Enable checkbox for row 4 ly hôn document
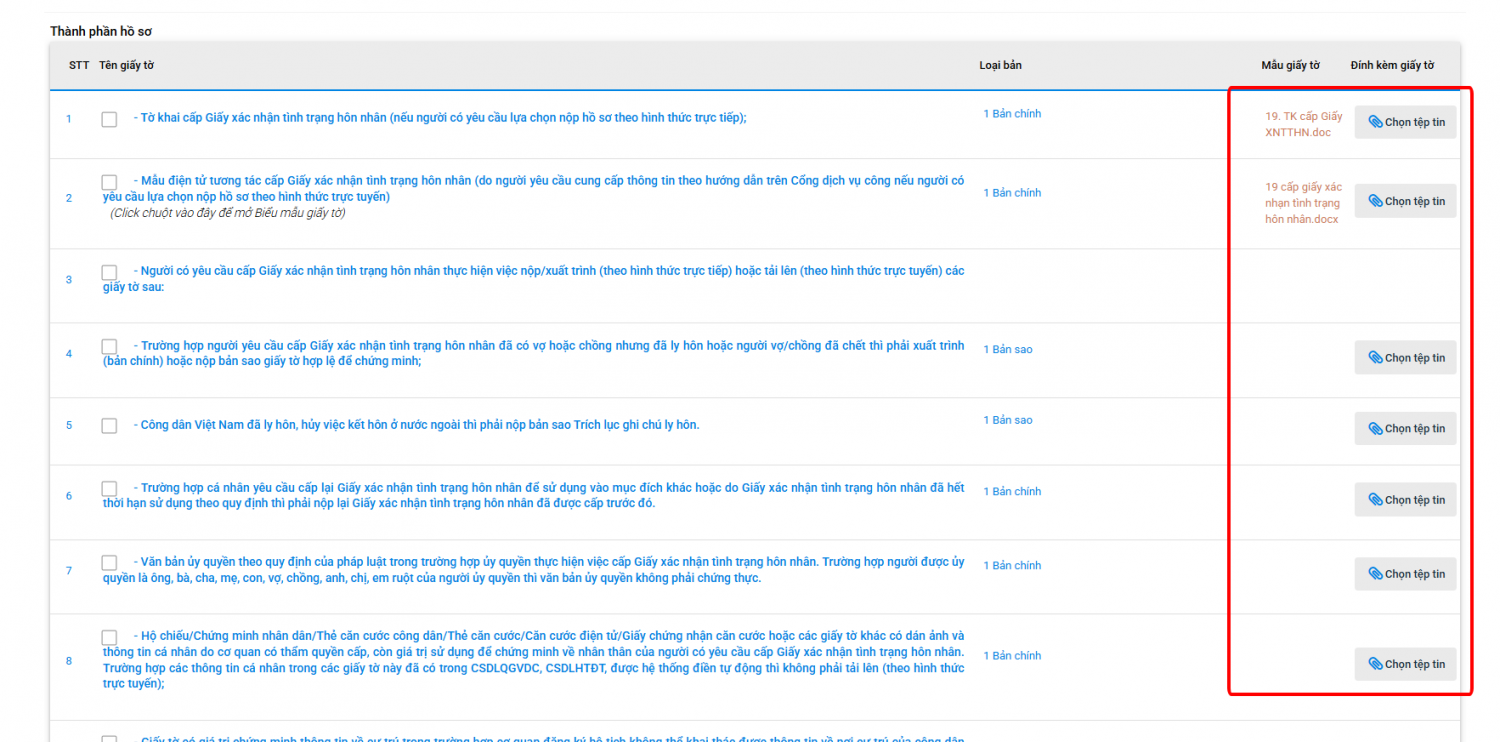Image resolution: width=1500 pixels, height=742 pixels. pos(109,347)
